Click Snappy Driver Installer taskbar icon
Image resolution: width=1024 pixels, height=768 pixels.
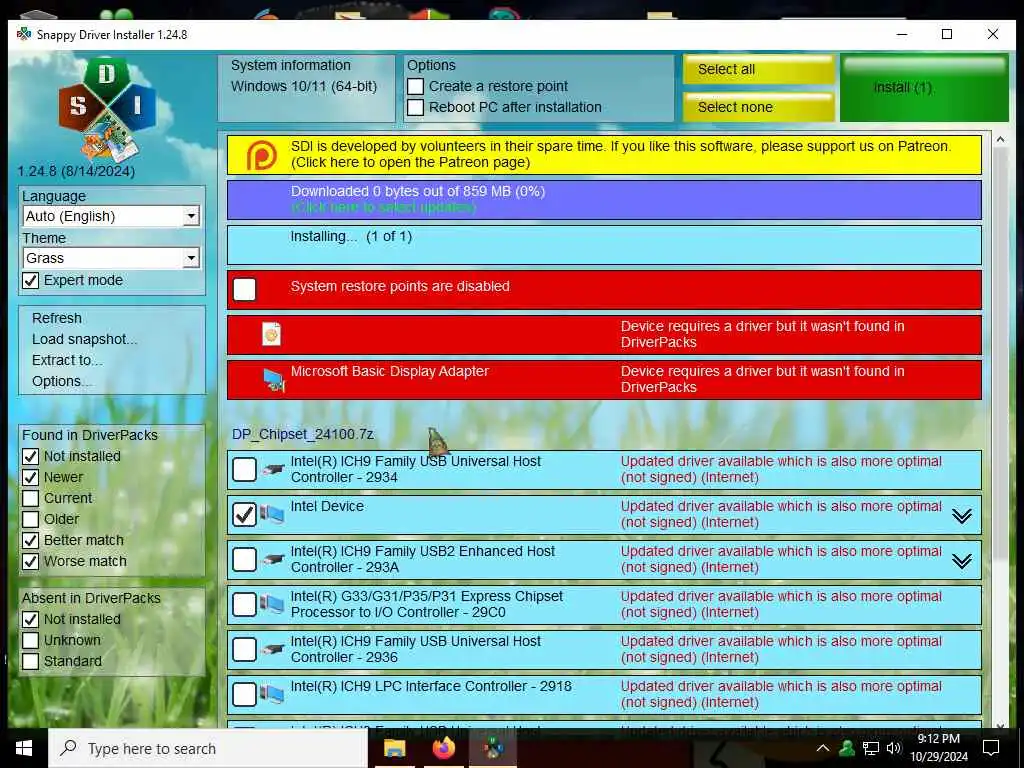493,748
